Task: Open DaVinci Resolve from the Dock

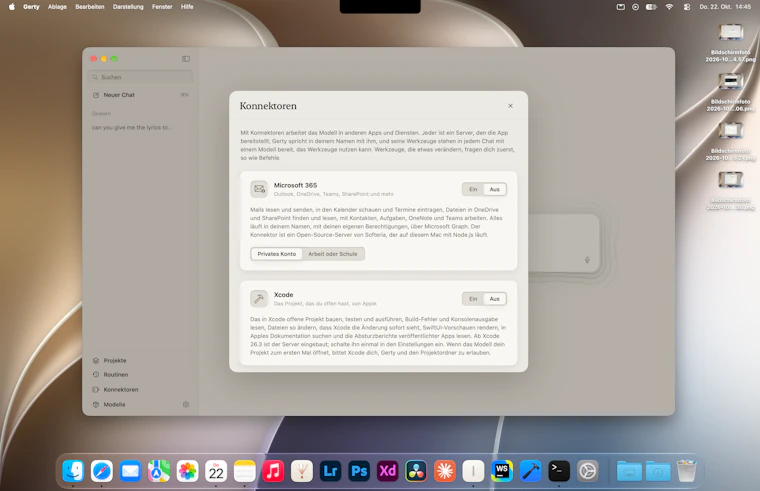Action: pyautogui.click(x=416, y=471)
